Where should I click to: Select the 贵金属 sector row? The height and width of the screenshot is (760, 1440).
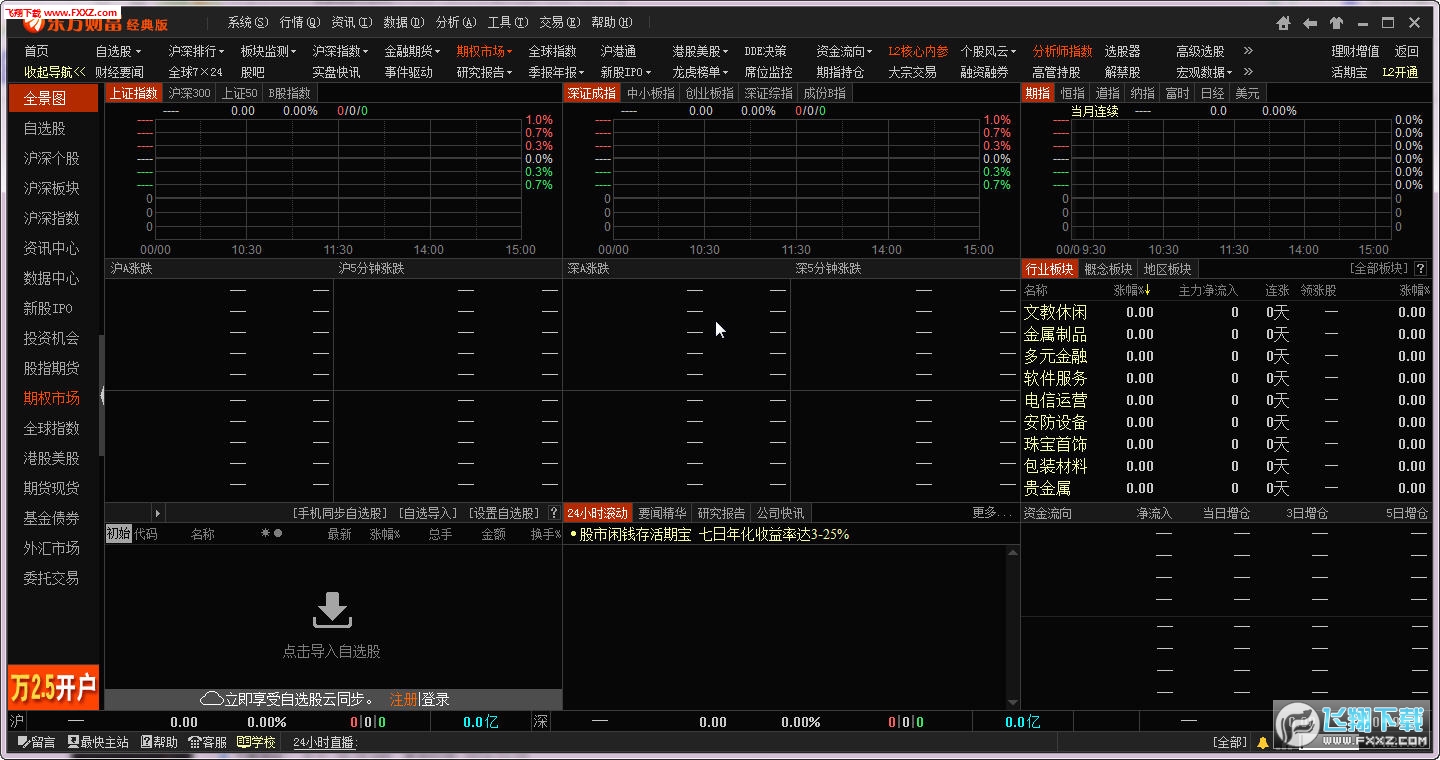[x=1226, y=488]
